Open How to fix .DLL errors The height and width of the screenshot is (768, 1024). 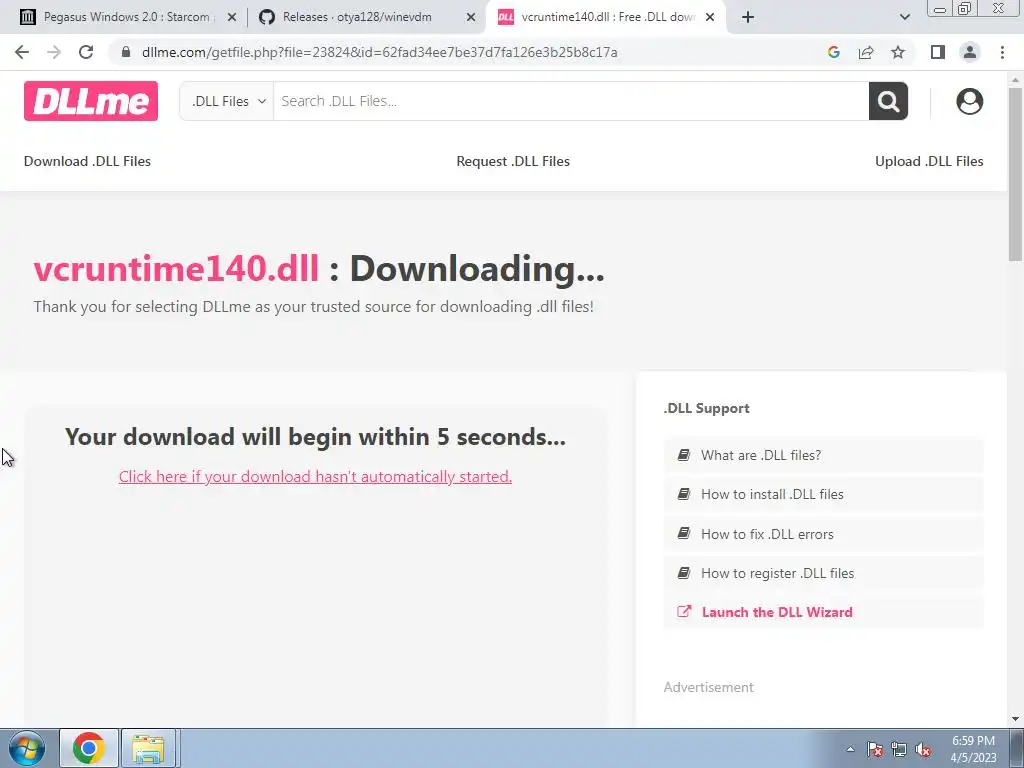click(x=824, y=534)
